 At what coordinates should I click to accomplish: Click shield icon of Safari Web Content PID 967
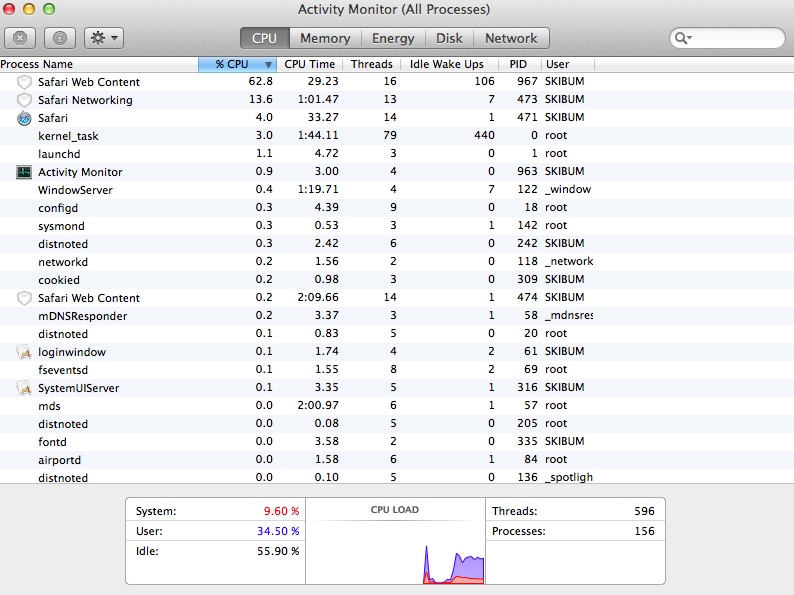[24, 82]
